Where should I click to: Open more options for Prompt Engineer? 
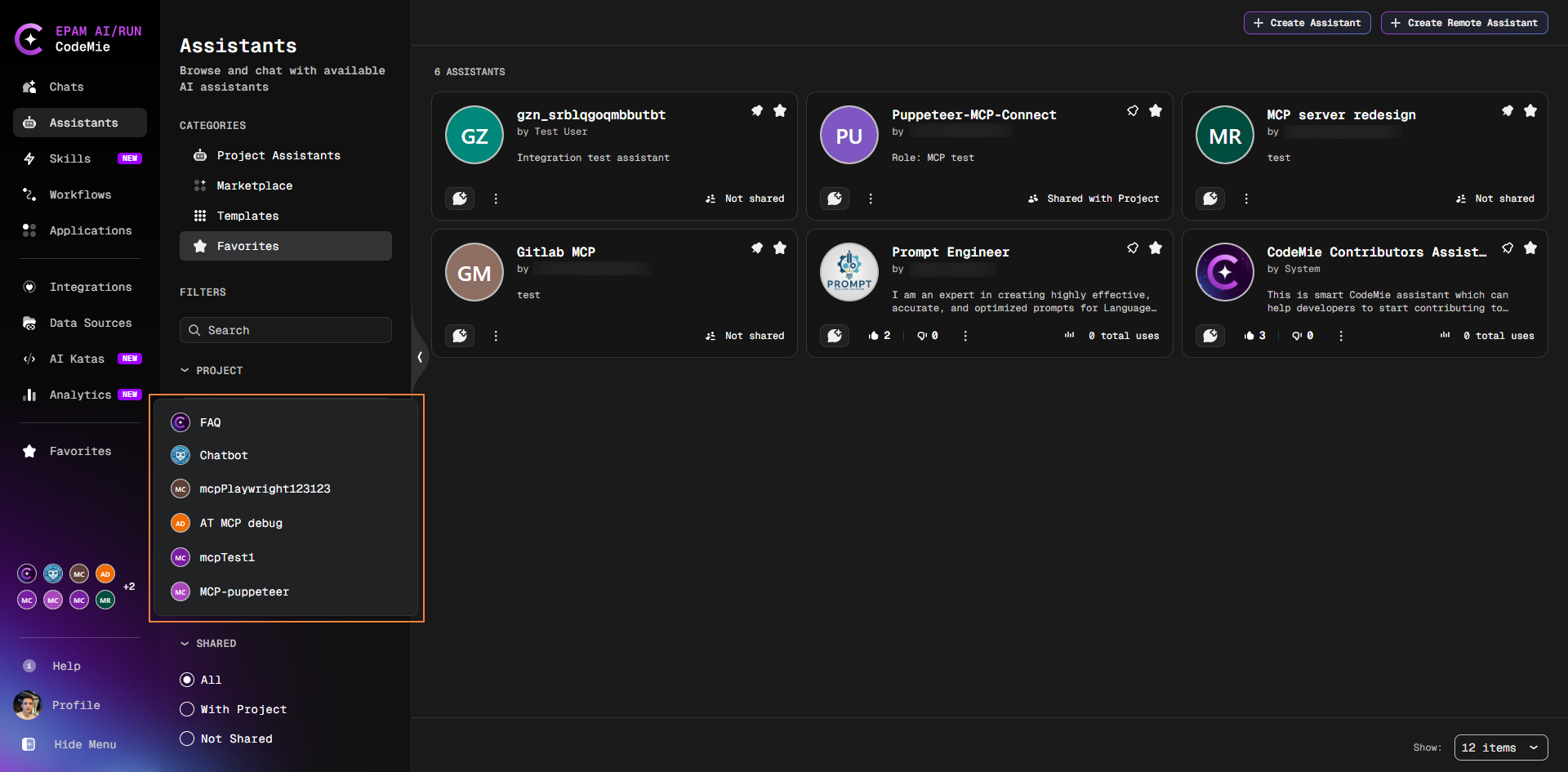tap(965, 336)
